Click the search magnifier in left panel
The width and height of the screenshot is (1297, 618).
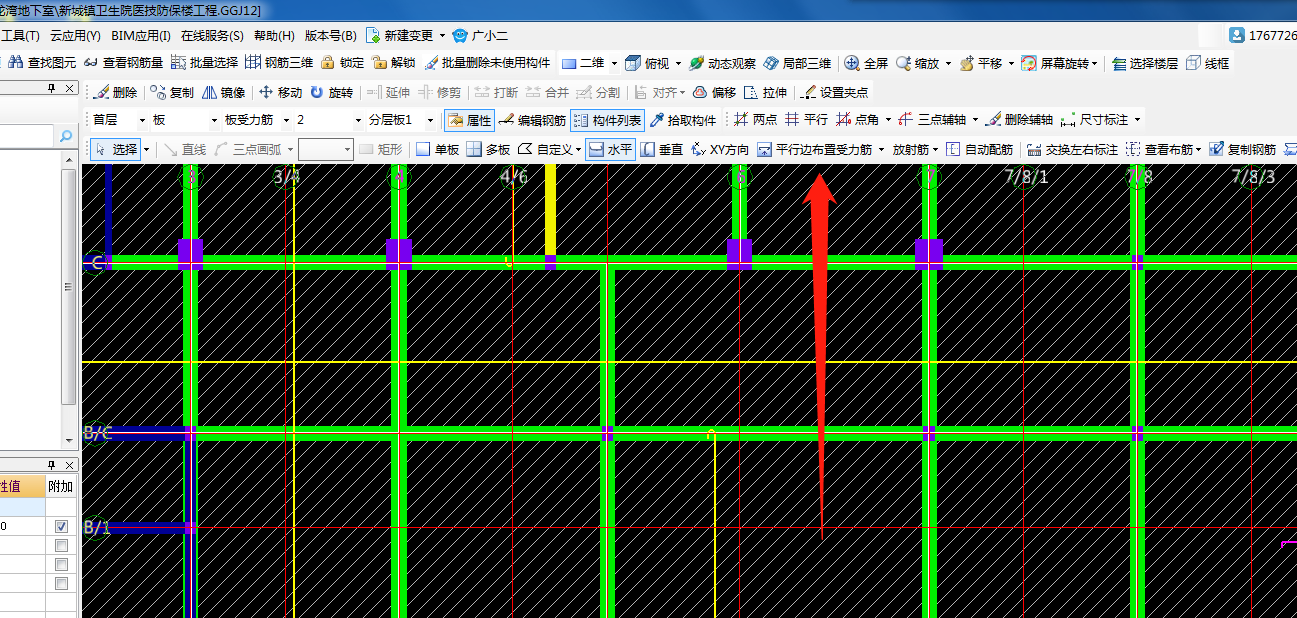pos(66,136)
